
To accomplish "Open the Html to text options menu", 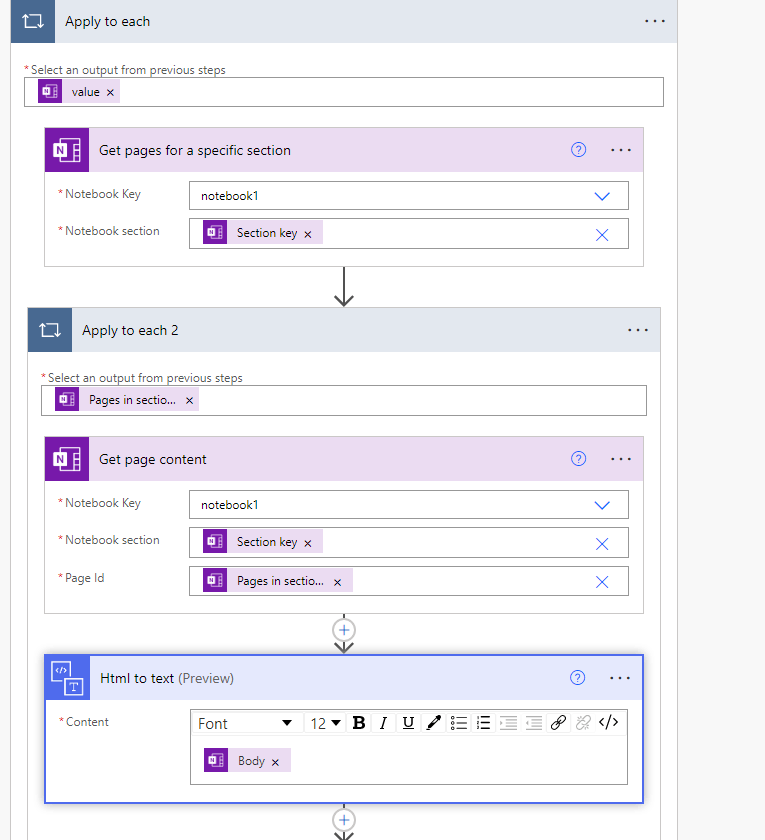I will point(620,678).
